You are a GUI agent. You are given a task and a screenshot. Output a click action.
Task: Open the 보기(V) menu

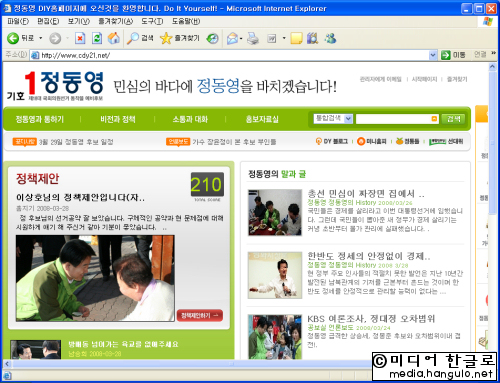coord(79,21)
